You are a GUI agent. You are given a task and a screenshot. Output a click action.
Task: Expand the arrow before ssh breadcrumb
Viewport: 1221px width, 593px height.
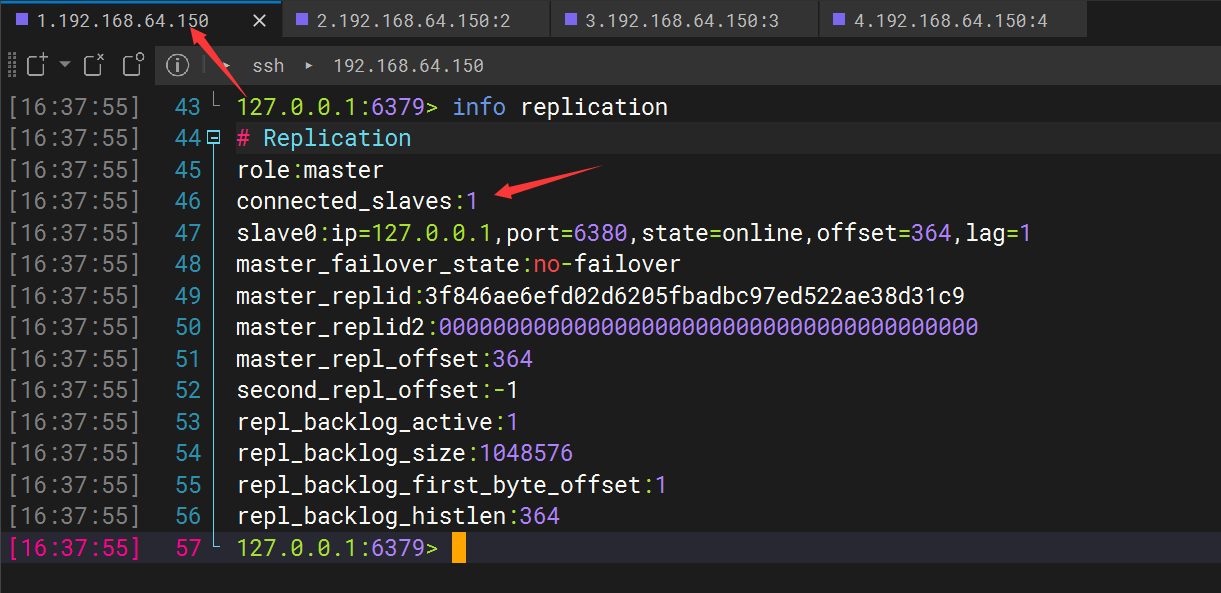(x=227, y=66)
